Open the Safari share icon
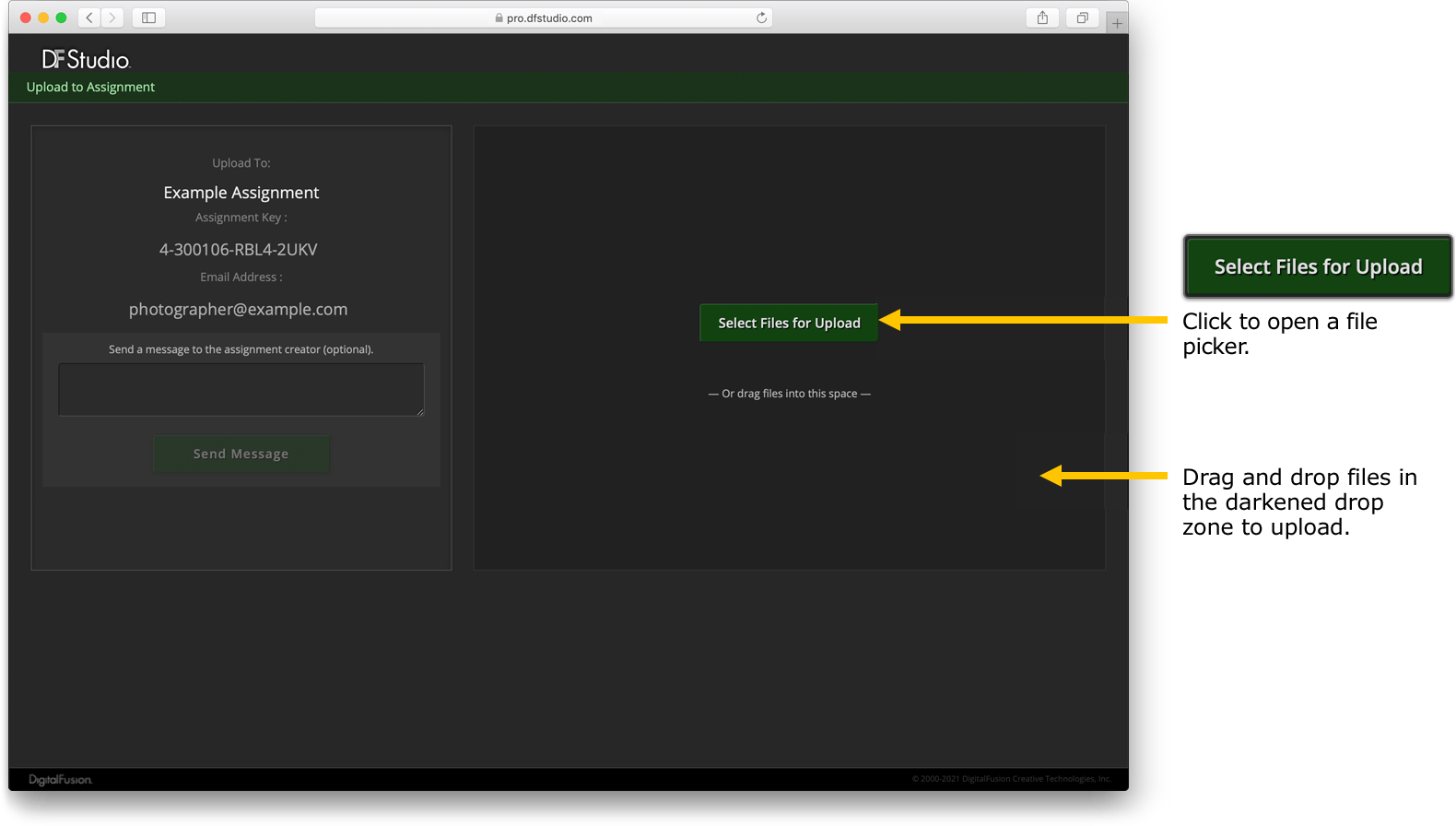This screenshot has width=1456, height=826. [x=1042, y=18]
